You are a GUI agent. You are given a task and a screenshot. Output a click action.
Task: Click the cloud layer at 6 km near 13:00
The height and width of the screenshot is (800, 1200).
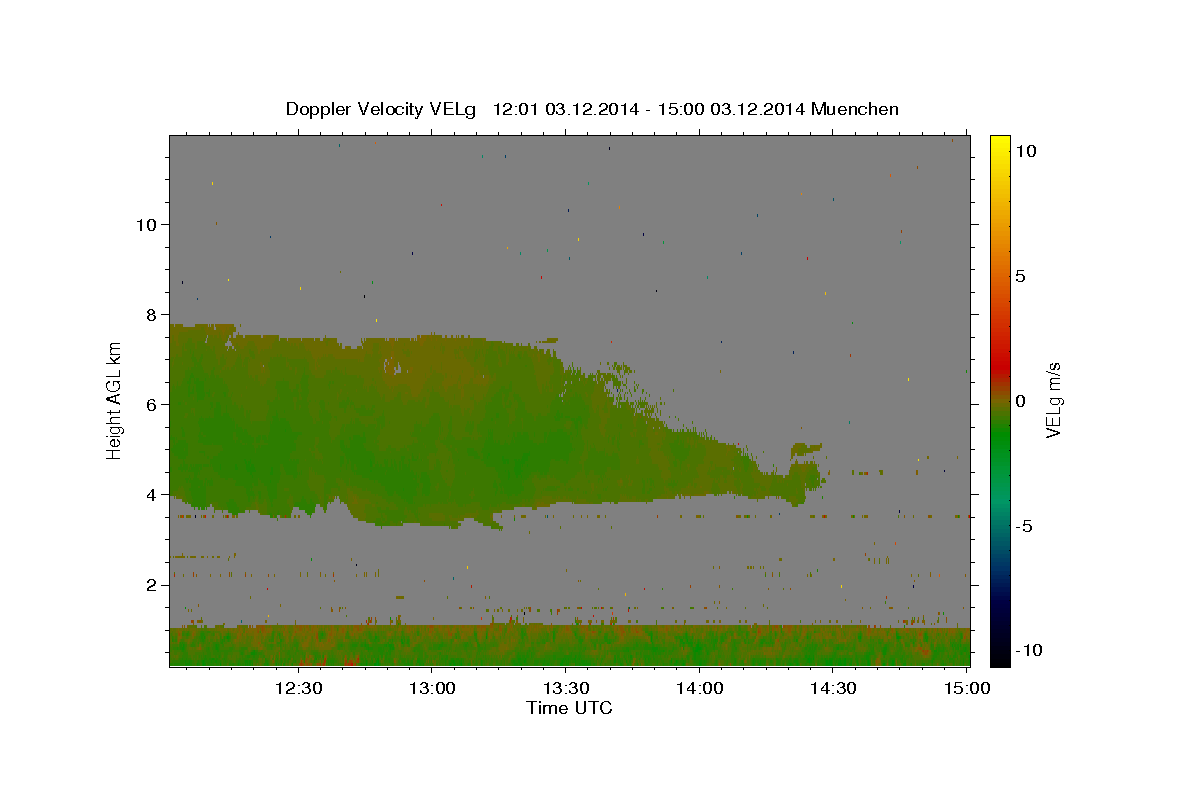coord(432,404)
